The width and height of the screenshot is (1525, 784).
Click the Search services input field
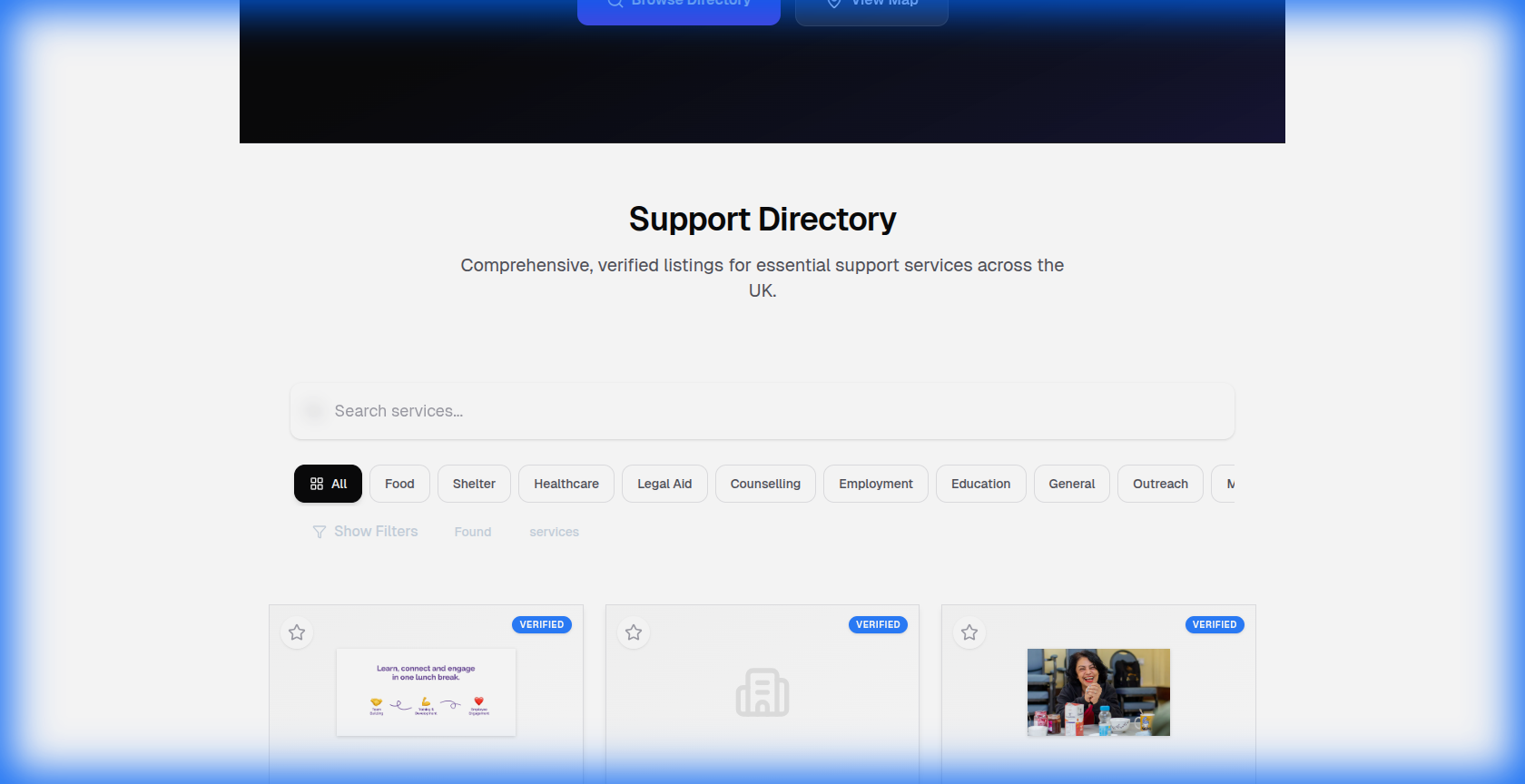coord(762,411)
